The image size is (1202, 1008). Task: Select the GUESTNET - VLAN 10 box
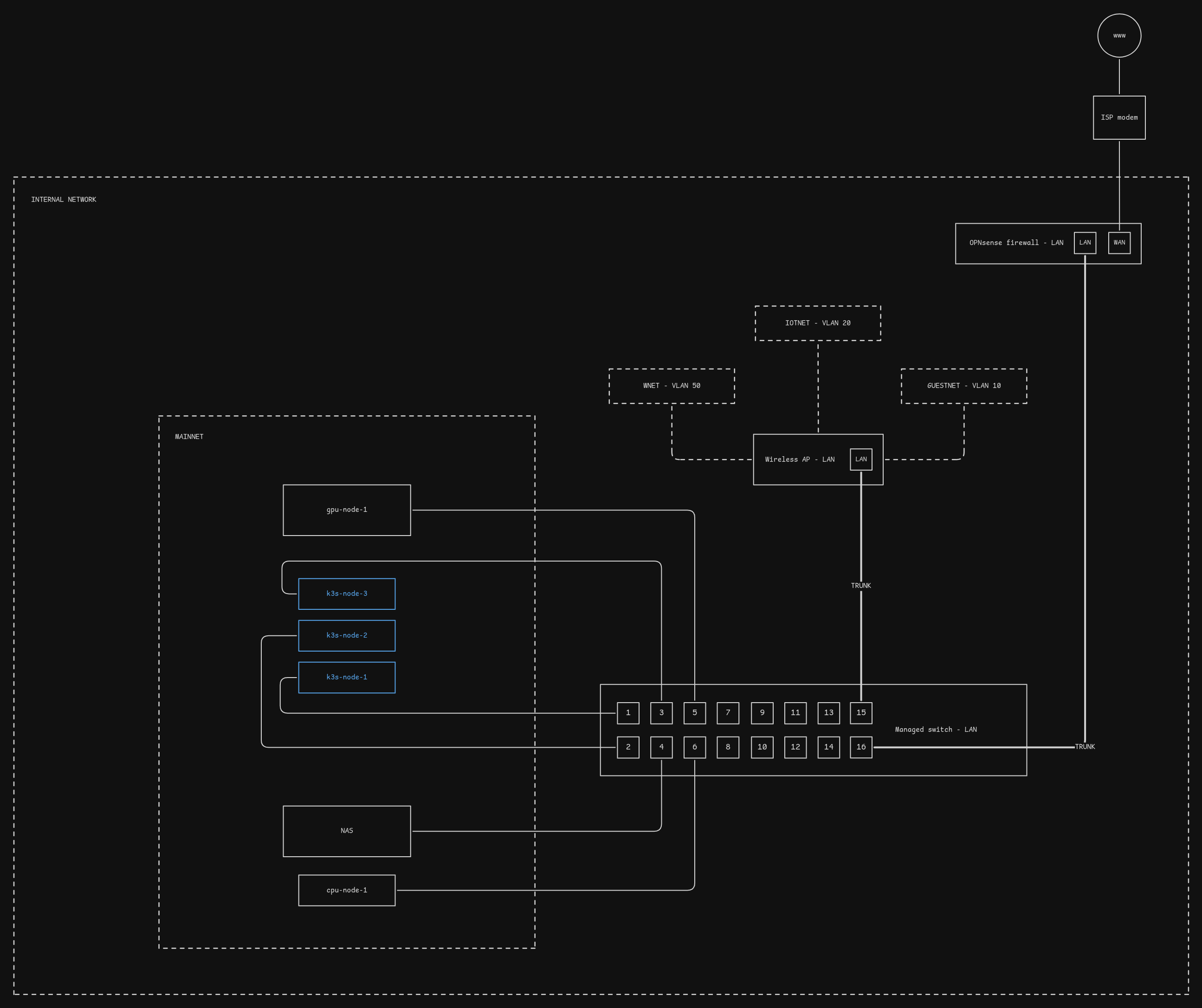click(963, 386)
